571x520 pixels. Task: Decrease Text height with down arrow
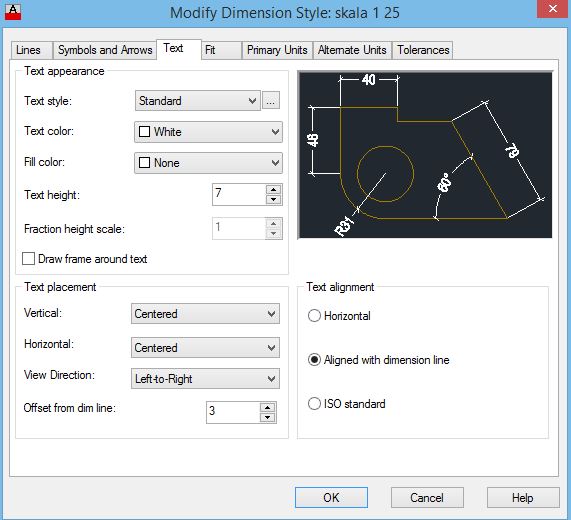[273, 200]
